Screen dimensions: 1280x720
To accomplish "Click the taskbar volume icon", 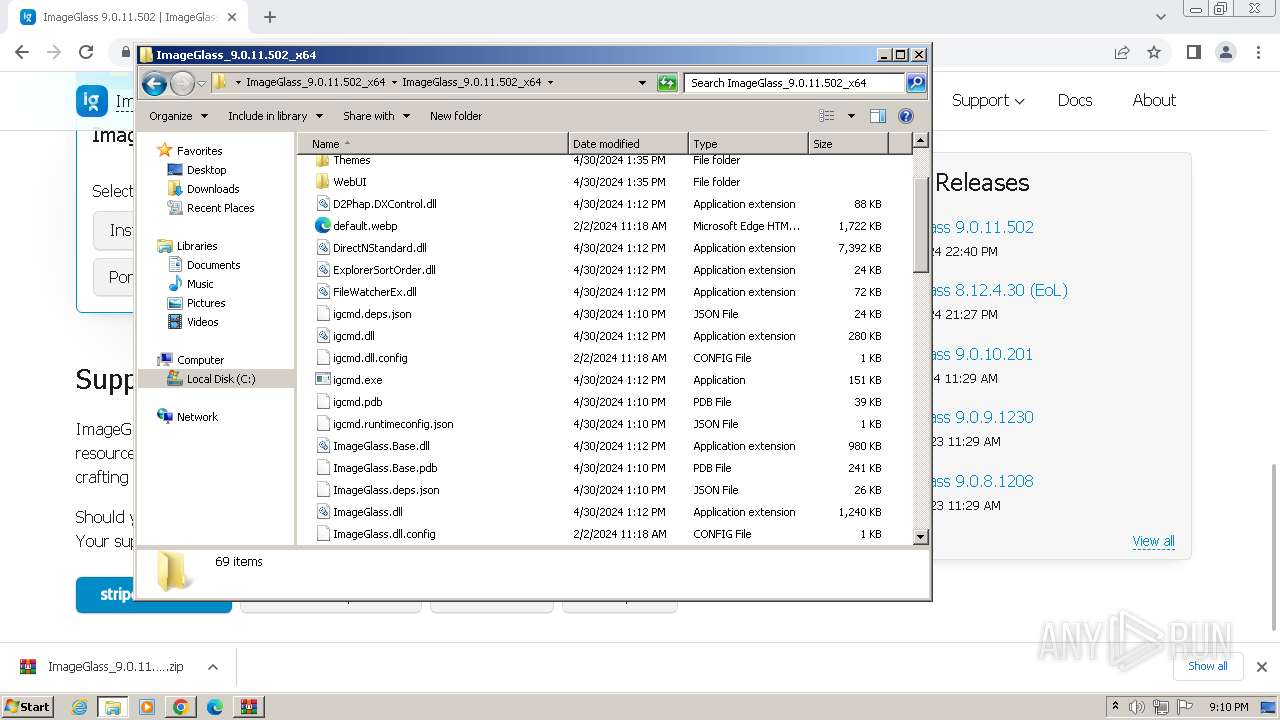I will (x=1138, y=707).
